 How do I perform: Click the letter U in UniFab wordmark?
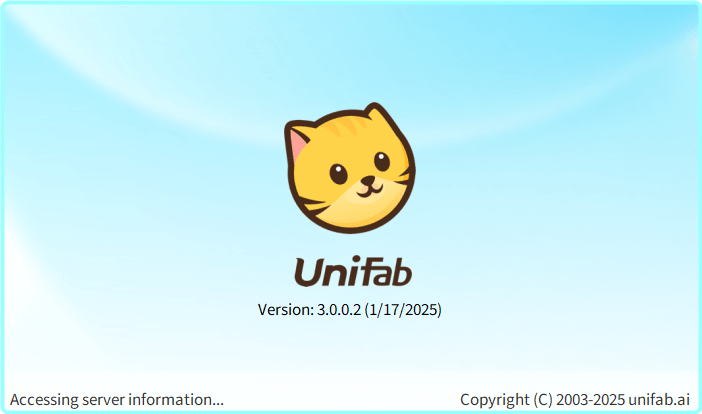(309, 273)
